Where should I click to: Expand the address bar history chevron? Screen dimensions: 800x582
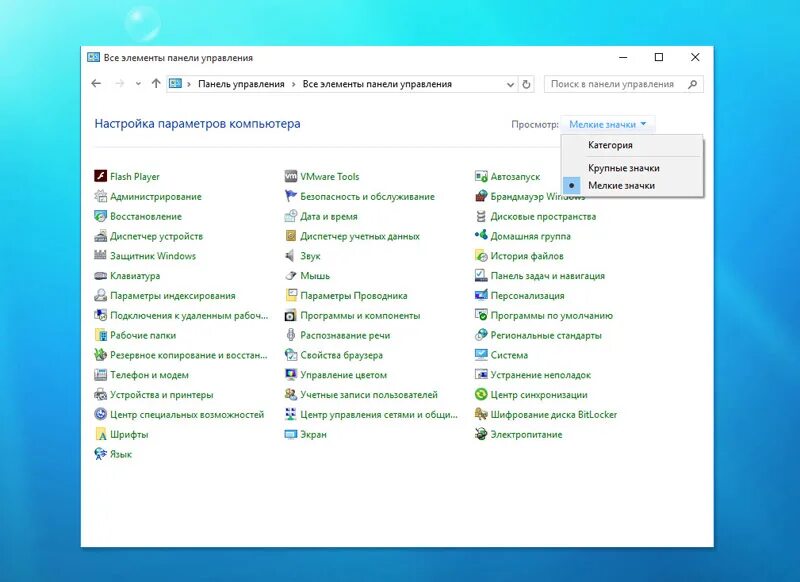click(510, 85)
